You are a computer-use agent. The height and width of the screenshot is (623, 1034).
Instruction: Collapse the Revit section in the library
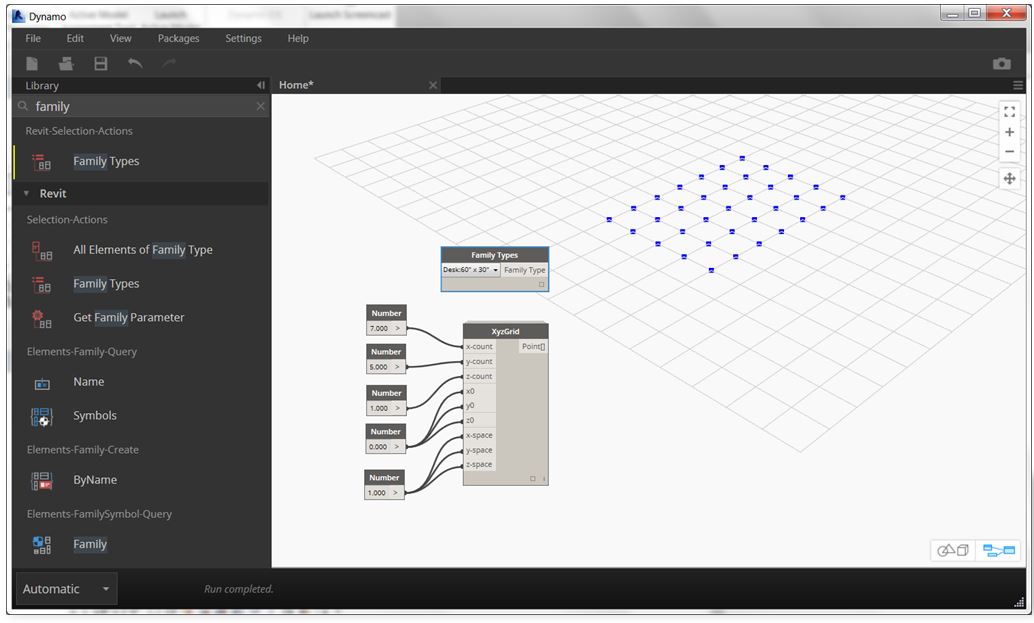25,193
